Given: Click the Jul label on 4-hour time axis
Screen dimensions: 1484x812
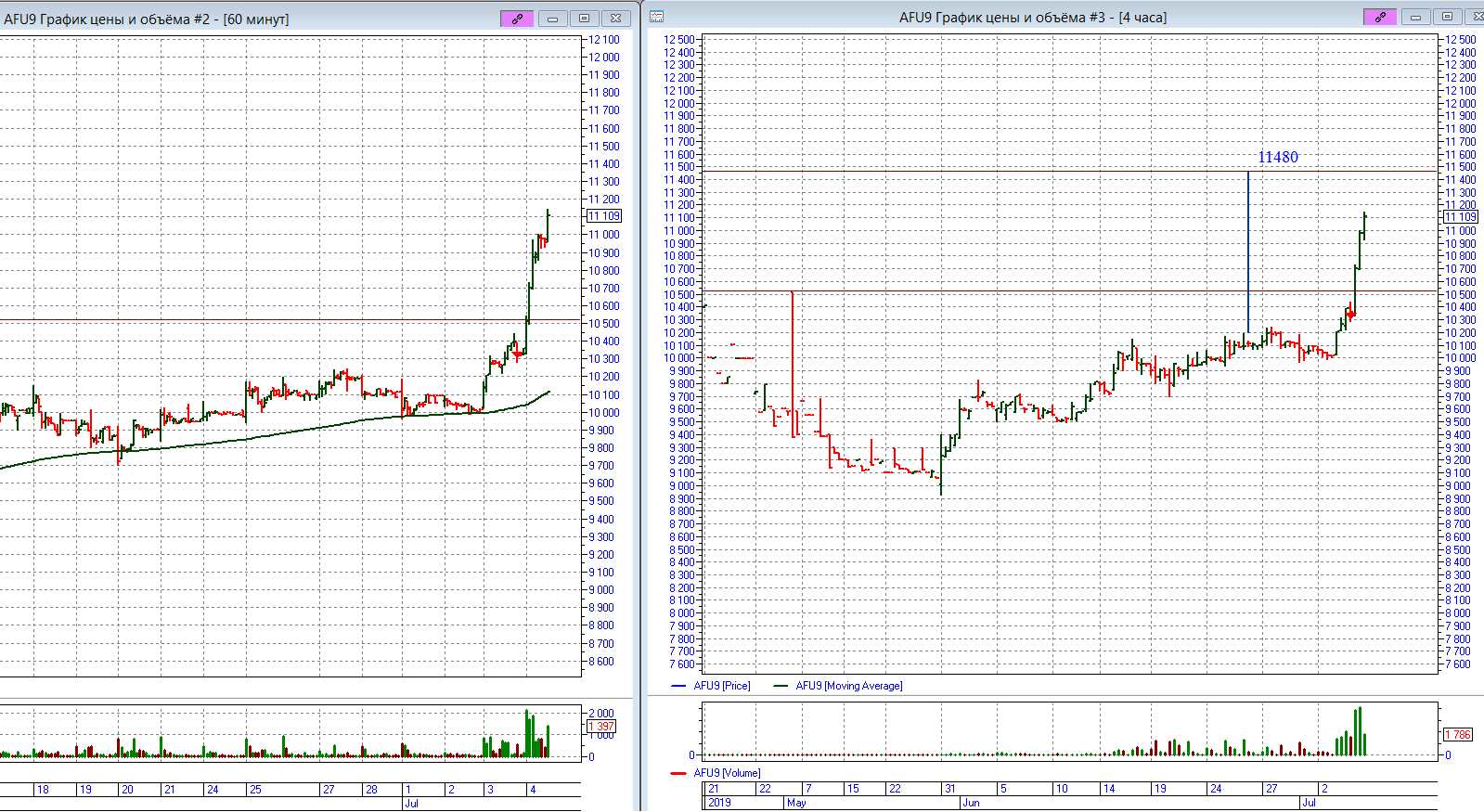Looking at the screenshot, I should (x=1309, y=803).
